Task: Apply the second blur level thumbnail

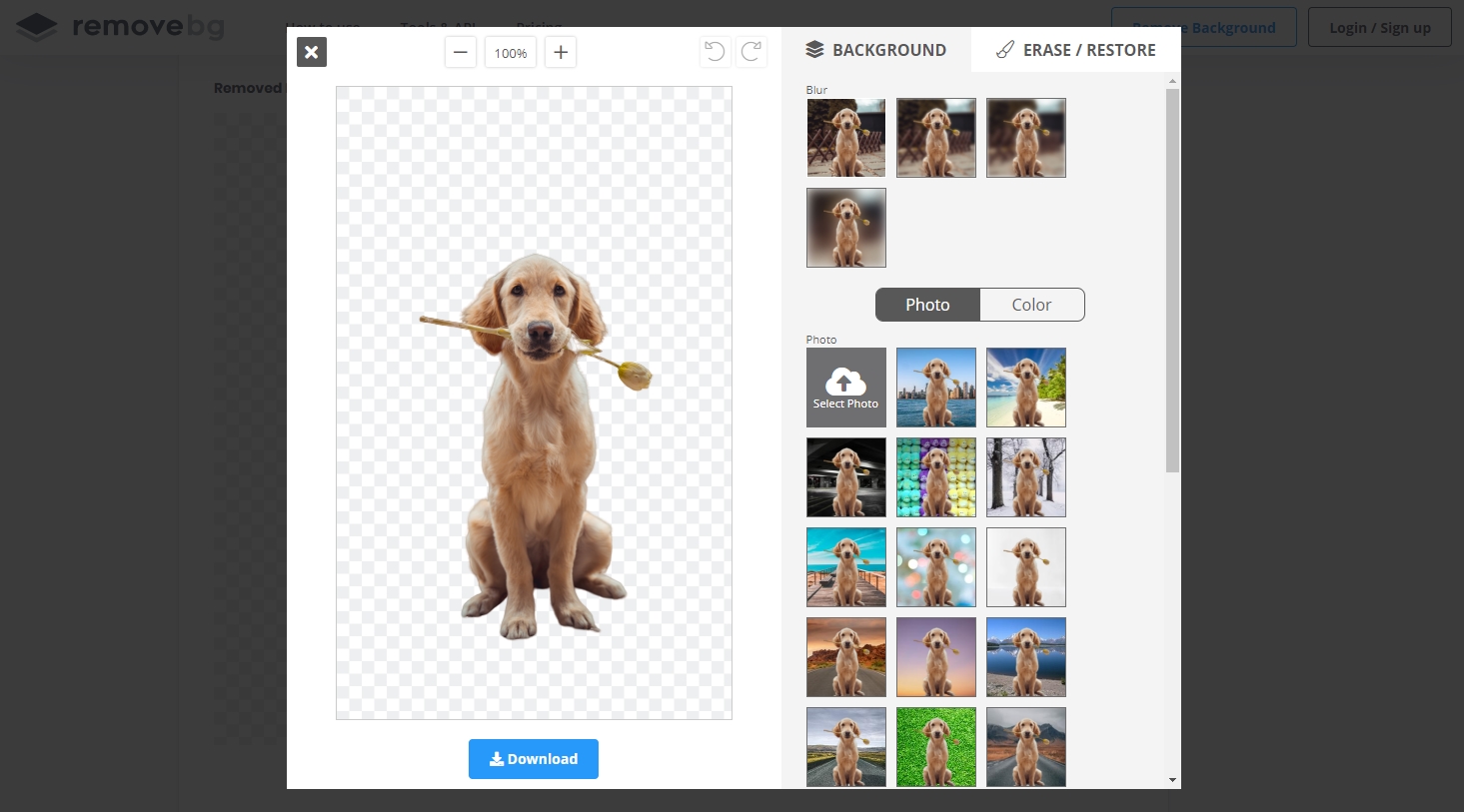Action: 936,138
